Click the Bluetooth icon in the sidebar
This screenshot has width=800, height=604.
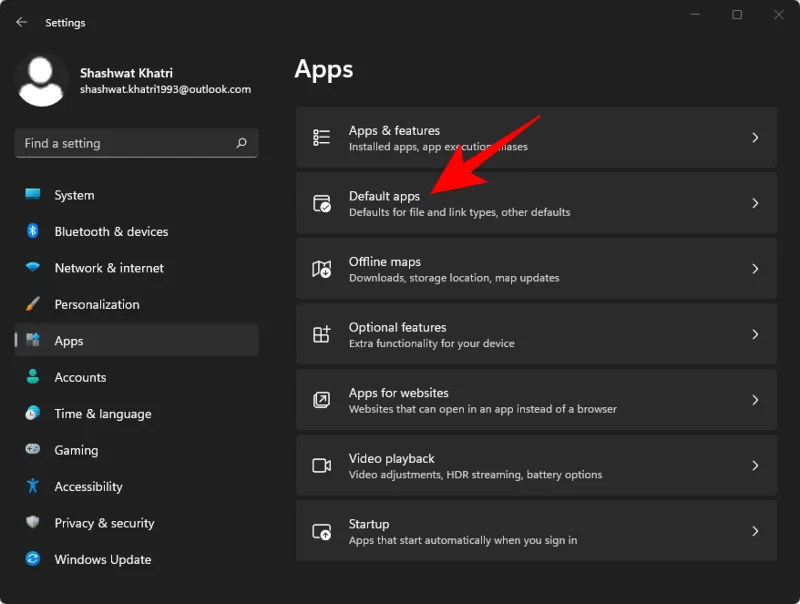pos(31,231)
